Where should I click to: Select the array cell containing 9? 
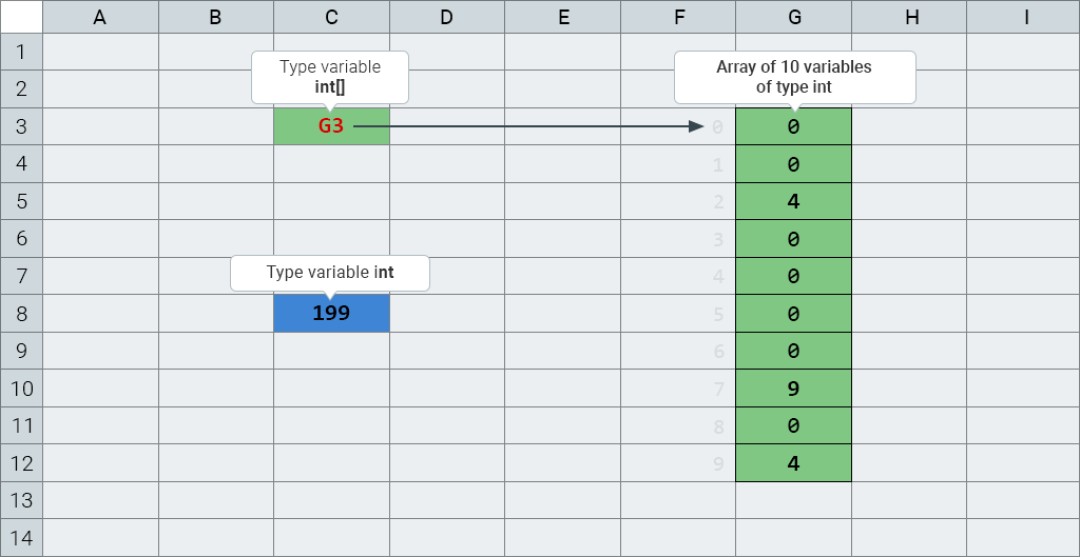(x=793, y=389)
